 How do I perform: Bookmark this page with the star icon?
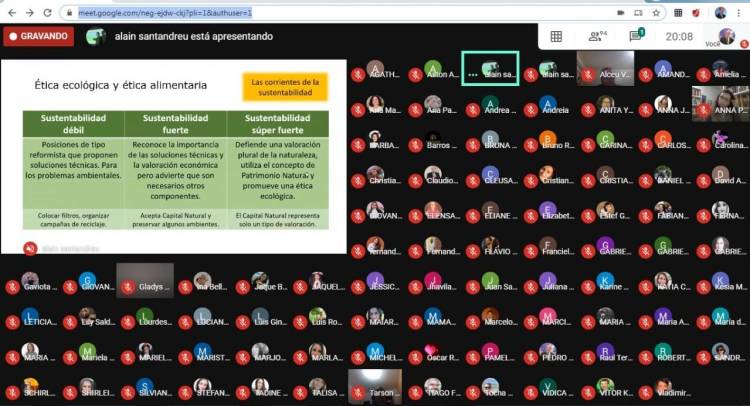tap(656, 12)
